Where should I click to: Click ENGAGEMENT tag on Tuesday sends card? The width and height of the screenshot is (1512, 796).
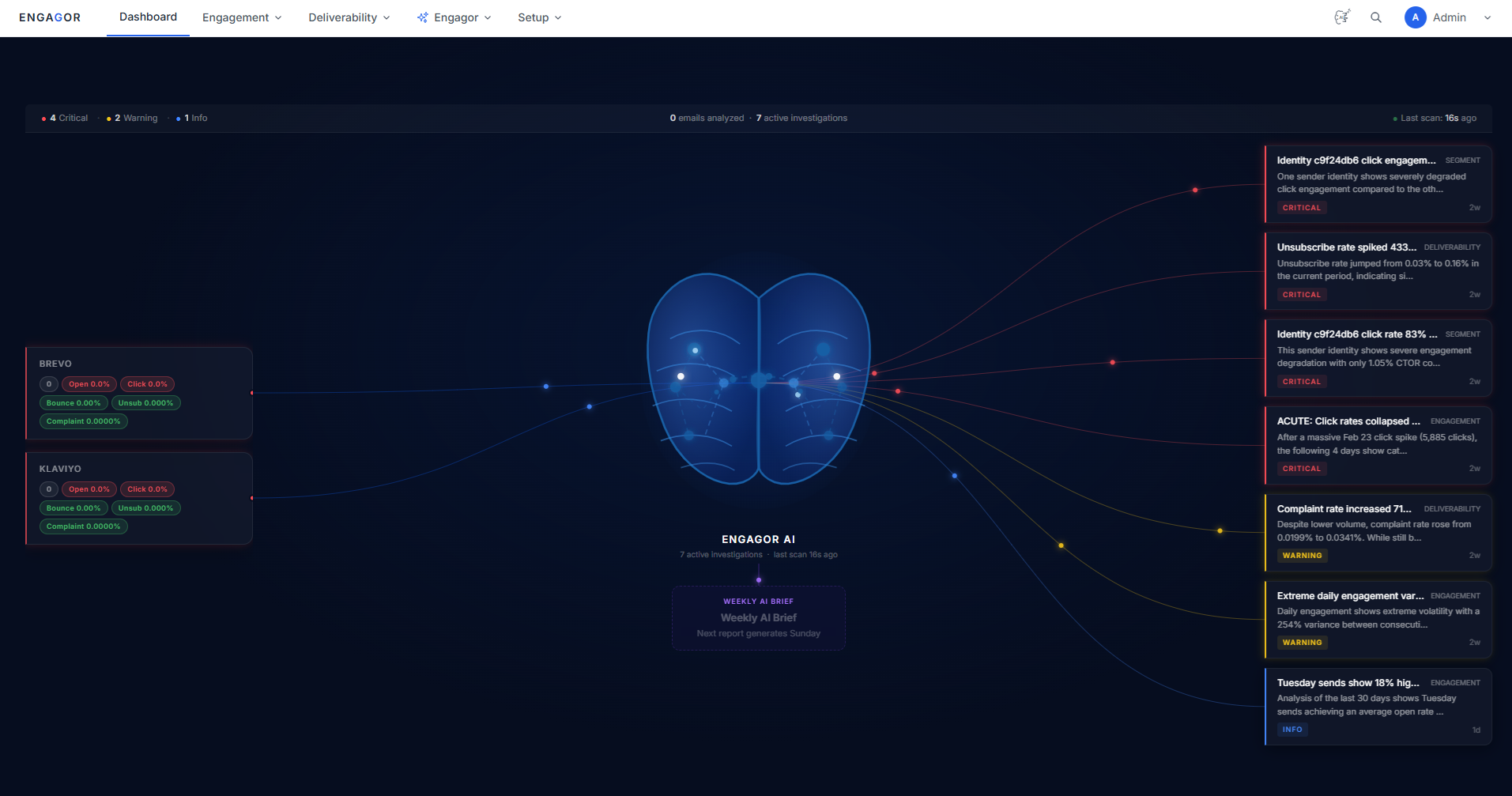pos(1455,683)
